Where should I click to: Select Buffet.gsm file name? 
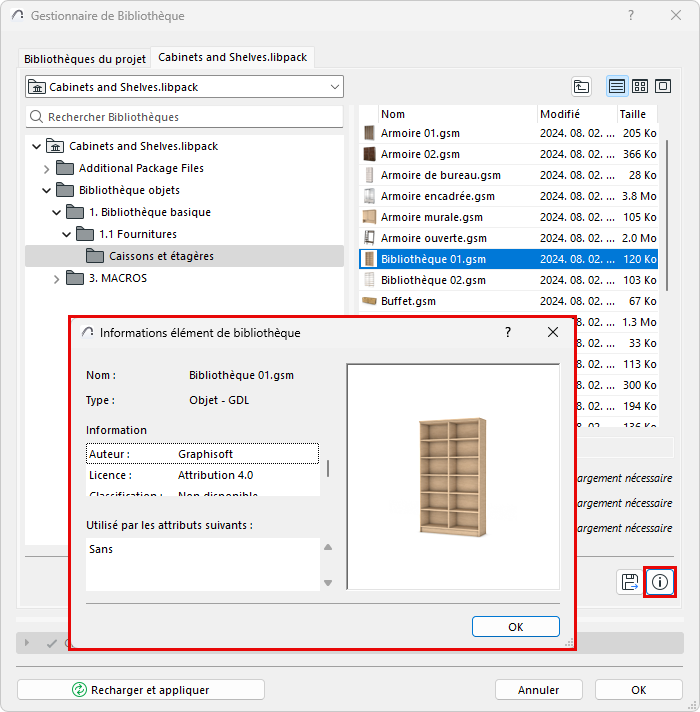coord(408,301)
